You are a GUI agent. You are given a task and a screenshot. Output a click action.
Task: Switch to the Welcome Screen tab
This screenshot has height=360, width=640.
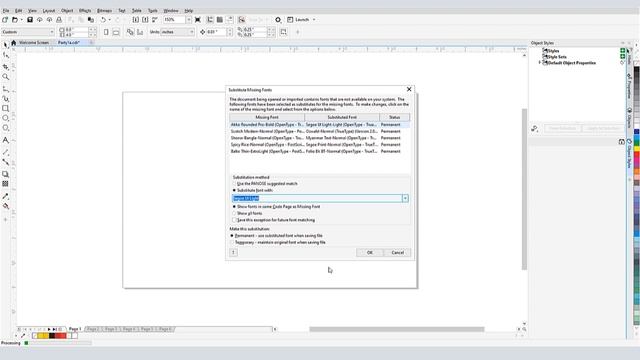pos(34,42)
